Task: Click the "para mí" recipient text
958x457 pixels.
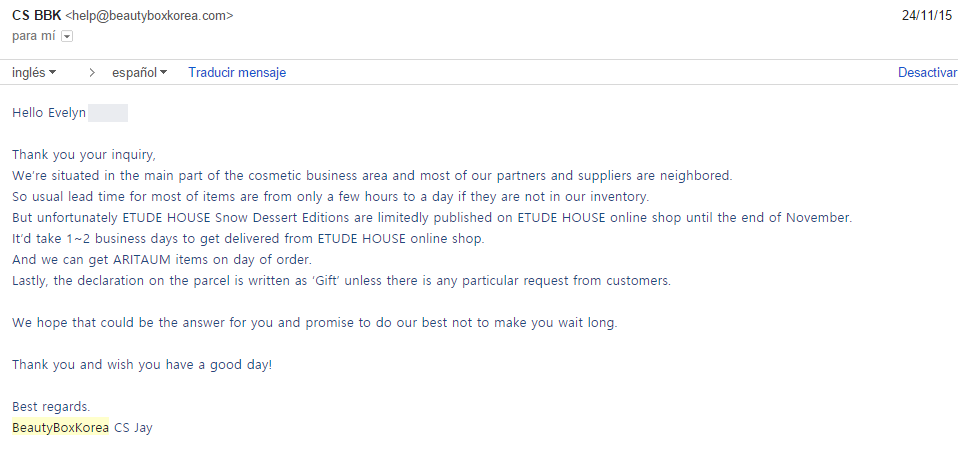Action: [x=34, y=37]
